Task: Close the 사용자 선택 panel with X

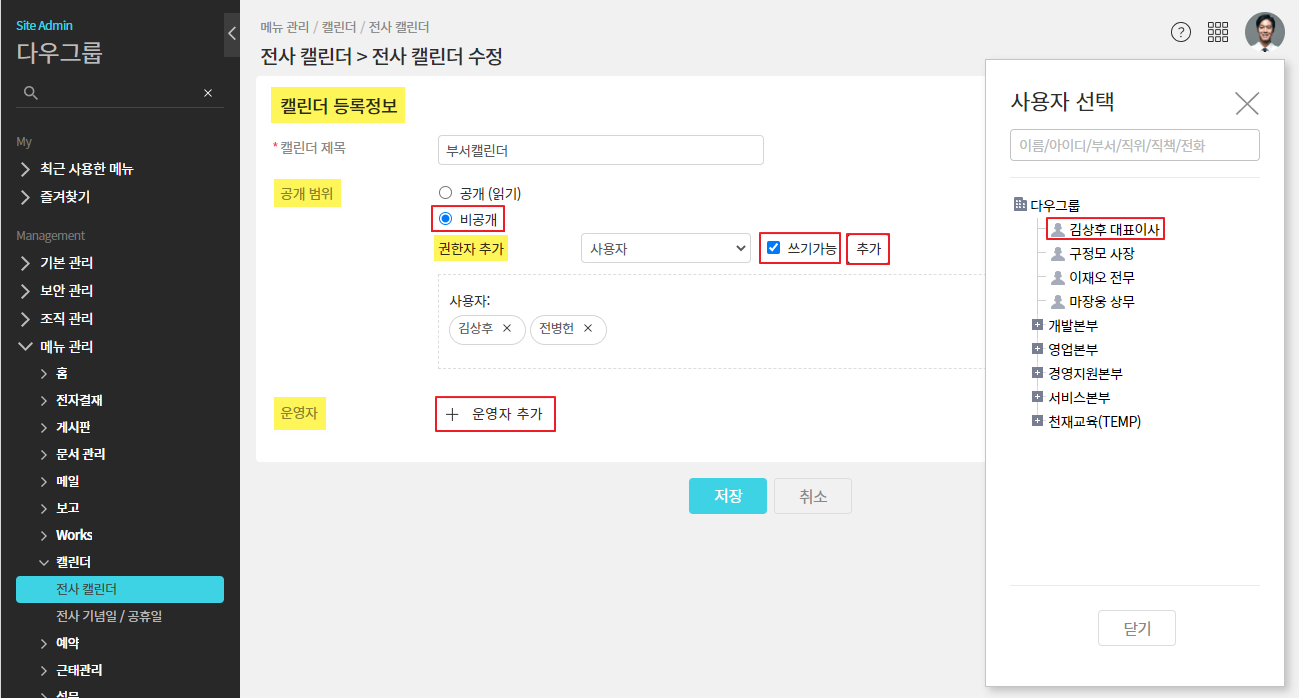Action: [x=1247, y=103]
